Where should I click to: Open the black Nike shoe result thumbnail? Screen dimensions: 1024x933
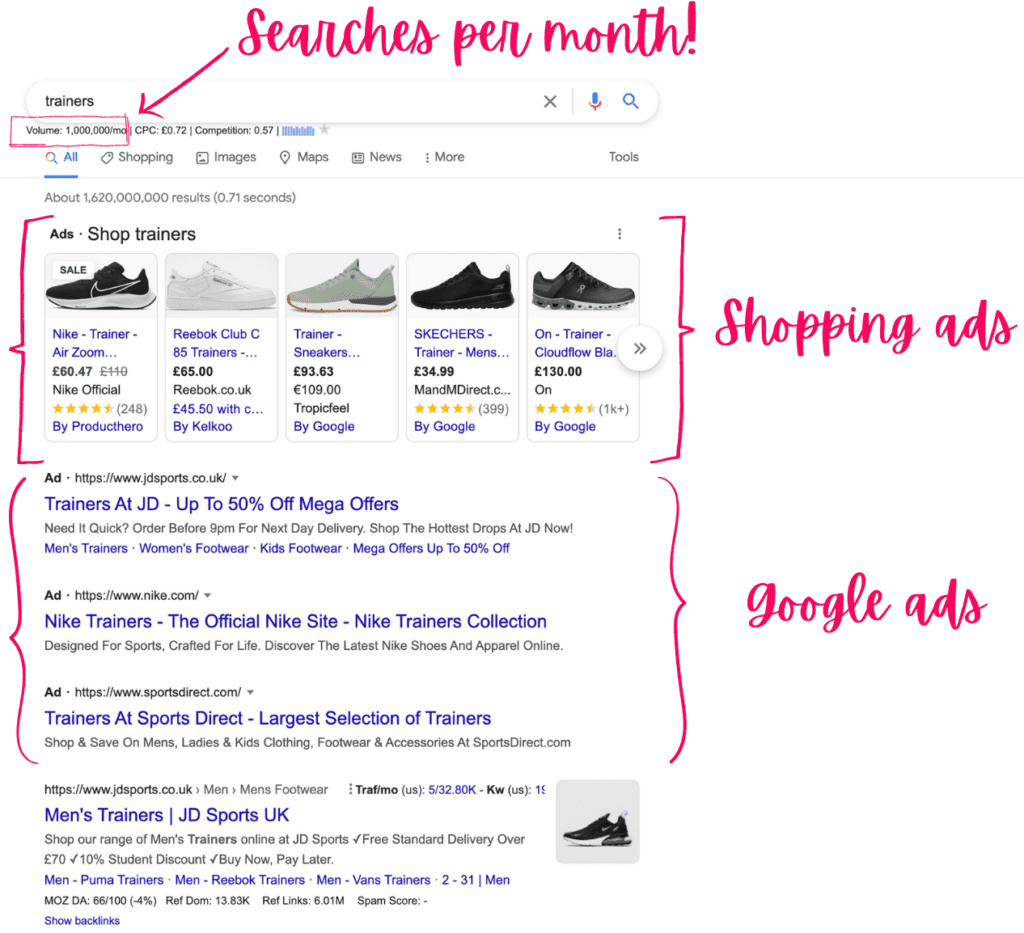598,821
